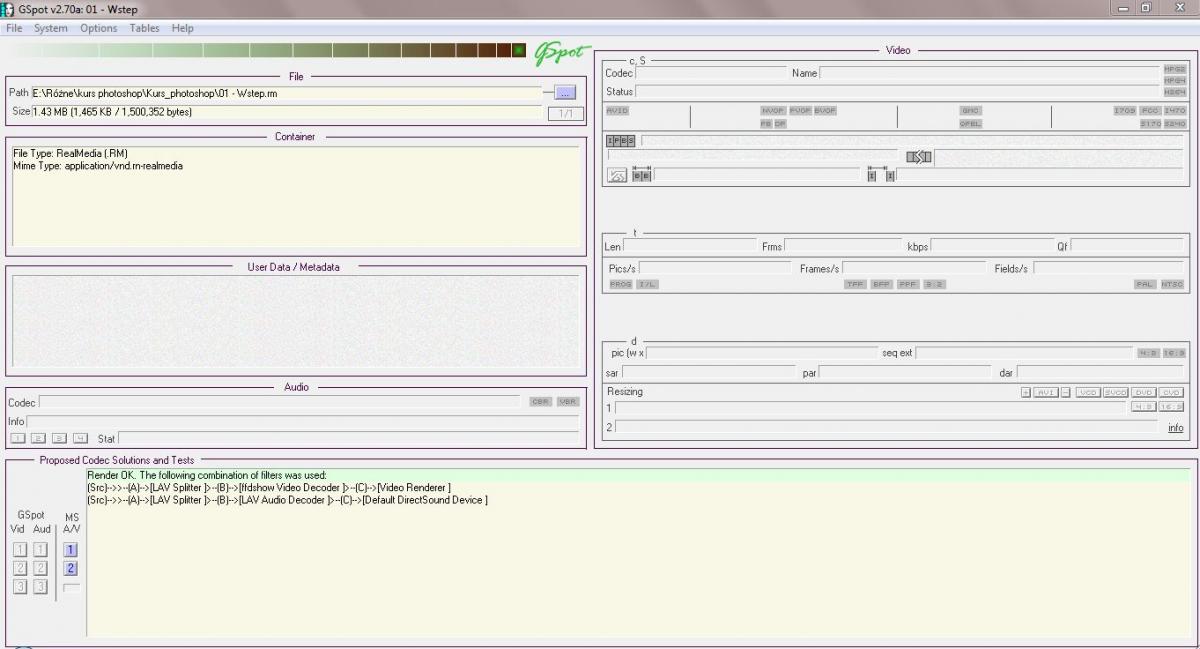Select audio stream button 3
Image resolution: width=1200 pixels, height=649 pixels.
pyautogui.click(x=60, y=438)
